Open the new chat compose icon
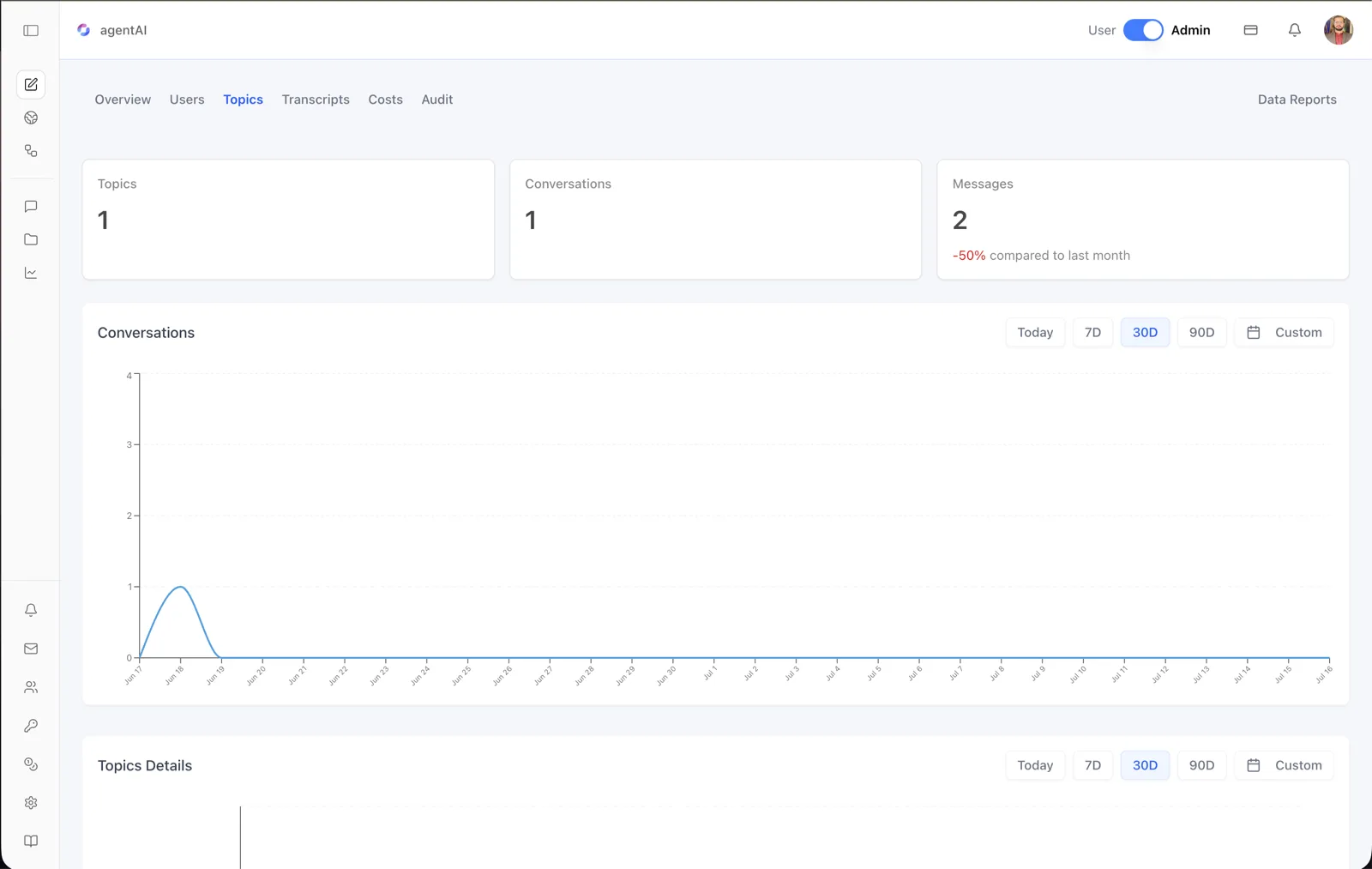Image resolution: width=1372 pixels, height=869 pixels. tap(31, 84)
